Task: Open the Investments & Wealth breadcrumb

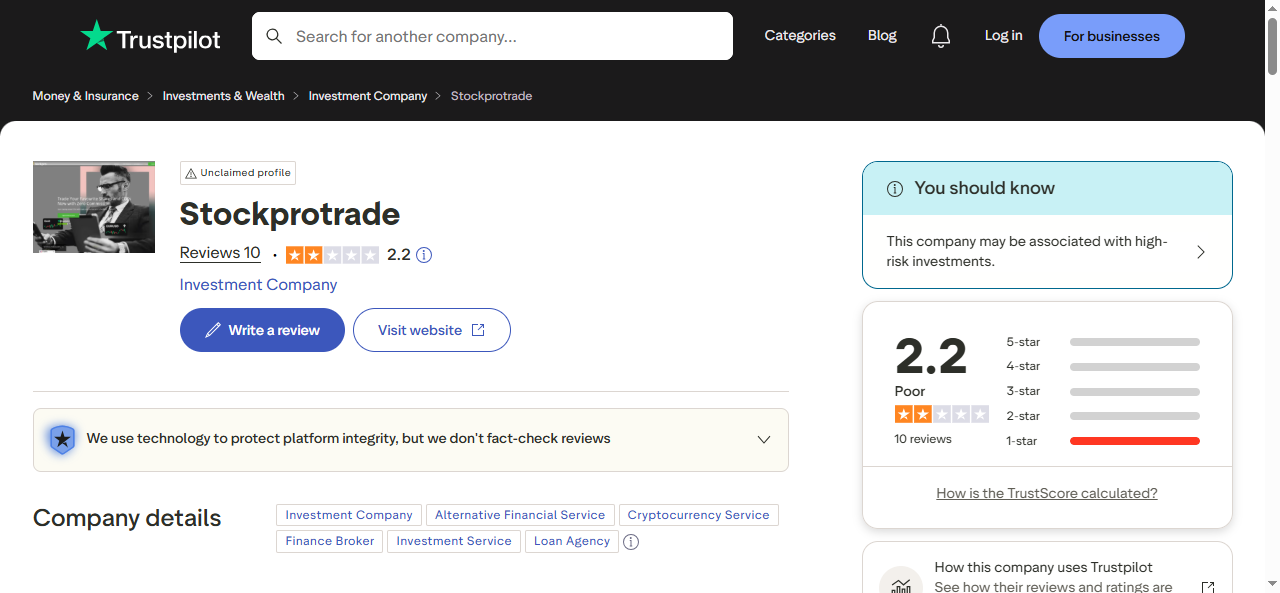Action: tap(223, 95)
